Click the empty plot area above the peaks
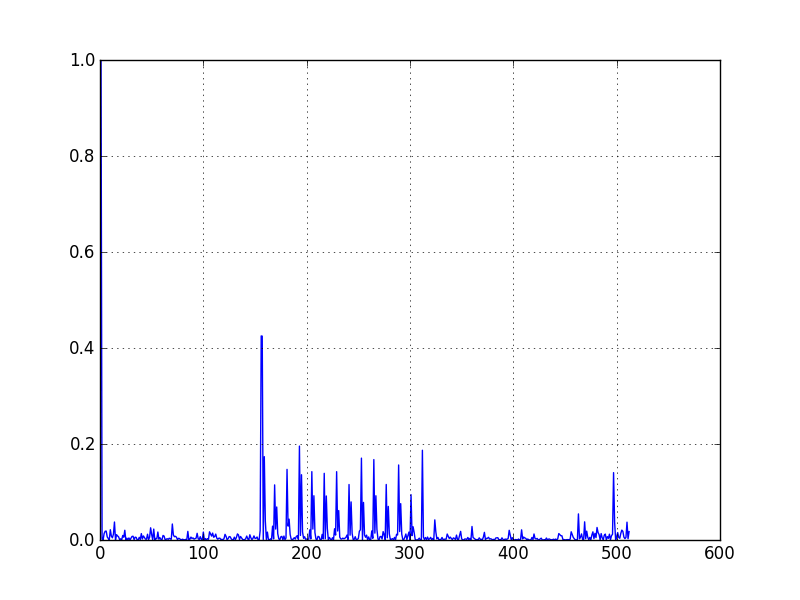This screenshot has width=800, height=600. 400,200
